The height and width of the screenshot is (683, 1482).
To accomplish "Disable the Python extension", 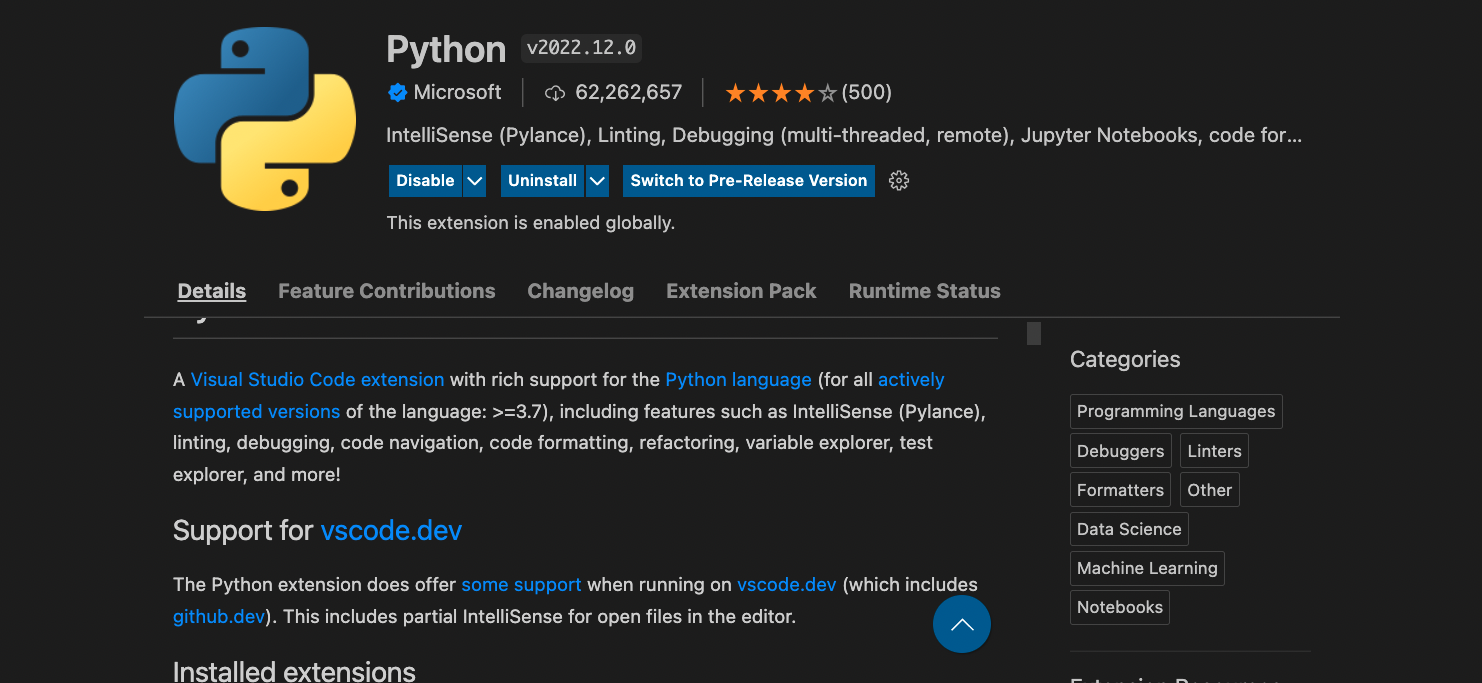I will 425,181.
